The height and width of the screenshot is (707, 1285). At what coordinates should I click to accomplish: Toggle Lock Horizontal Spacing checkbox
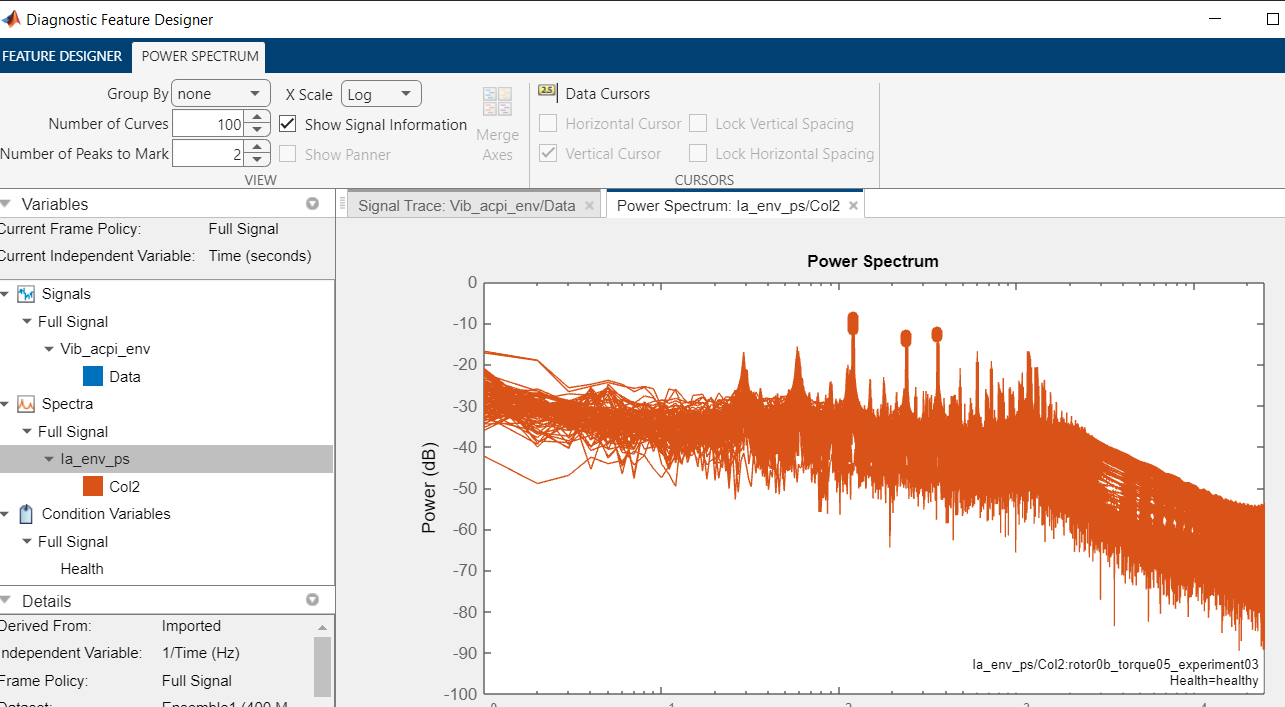(698, 154)
